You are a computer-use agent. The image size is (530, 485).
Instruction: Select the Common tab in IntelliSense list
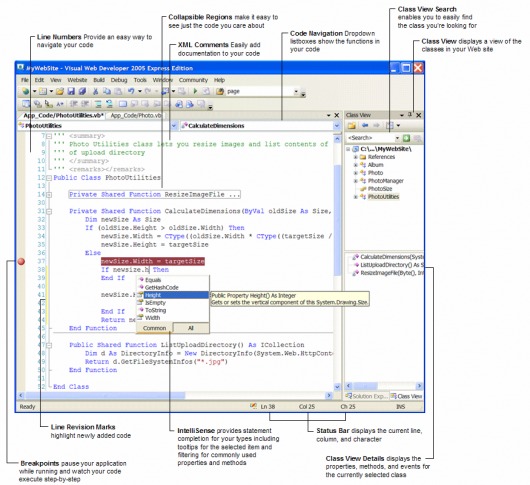[154, 328]
